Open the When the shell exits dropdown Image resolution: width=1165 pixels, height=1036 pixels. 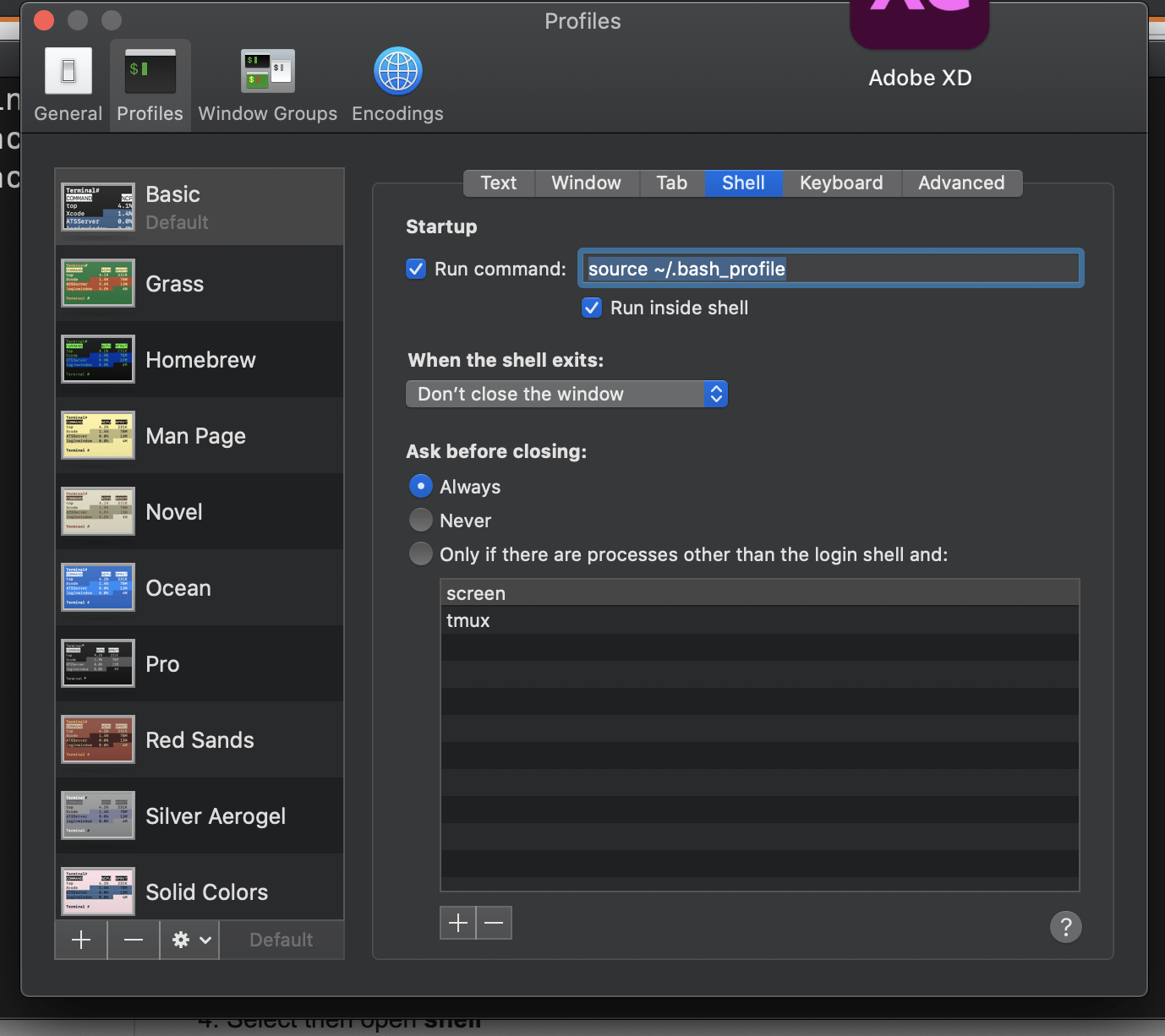pos(566,394)
